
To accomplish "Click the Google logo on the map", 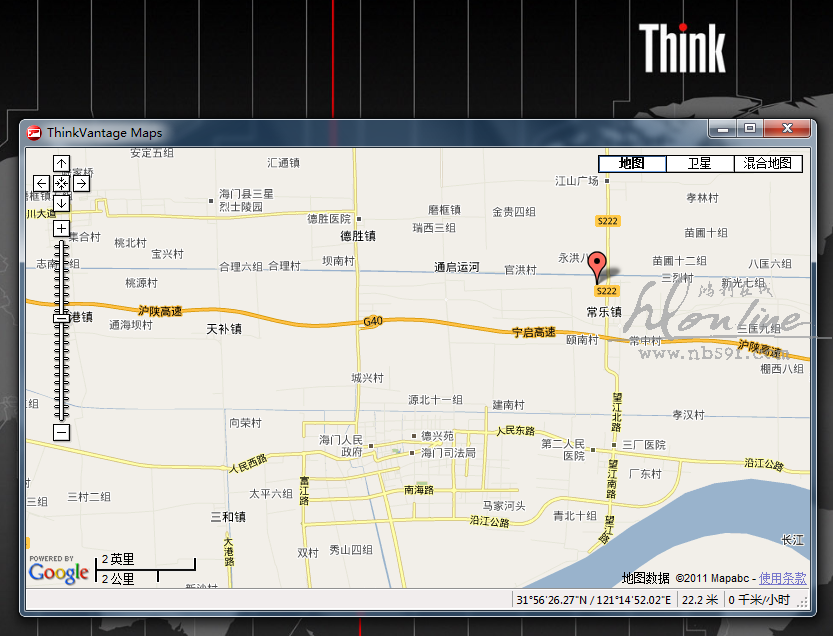I will pyautogui.click(x=58, y=573).
